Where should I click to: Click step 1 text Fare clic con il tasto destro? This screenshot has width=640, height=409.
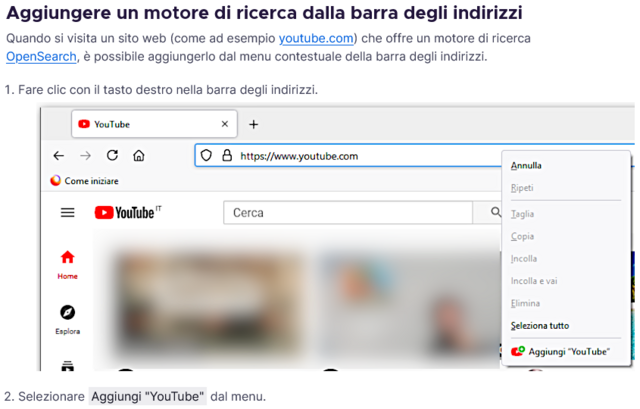click(x=168, y=89)
